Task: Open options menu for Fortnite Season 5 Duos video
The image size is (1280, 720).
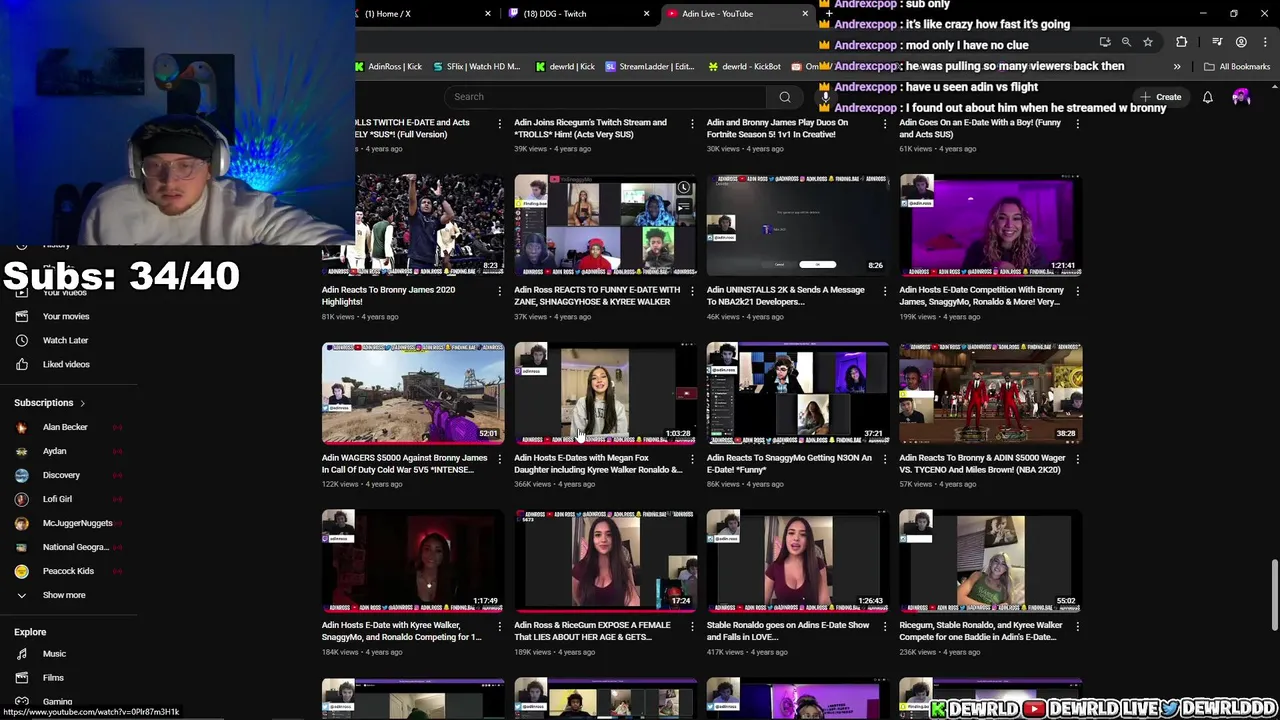Action: pyautogui.click(x=884, y=124)
